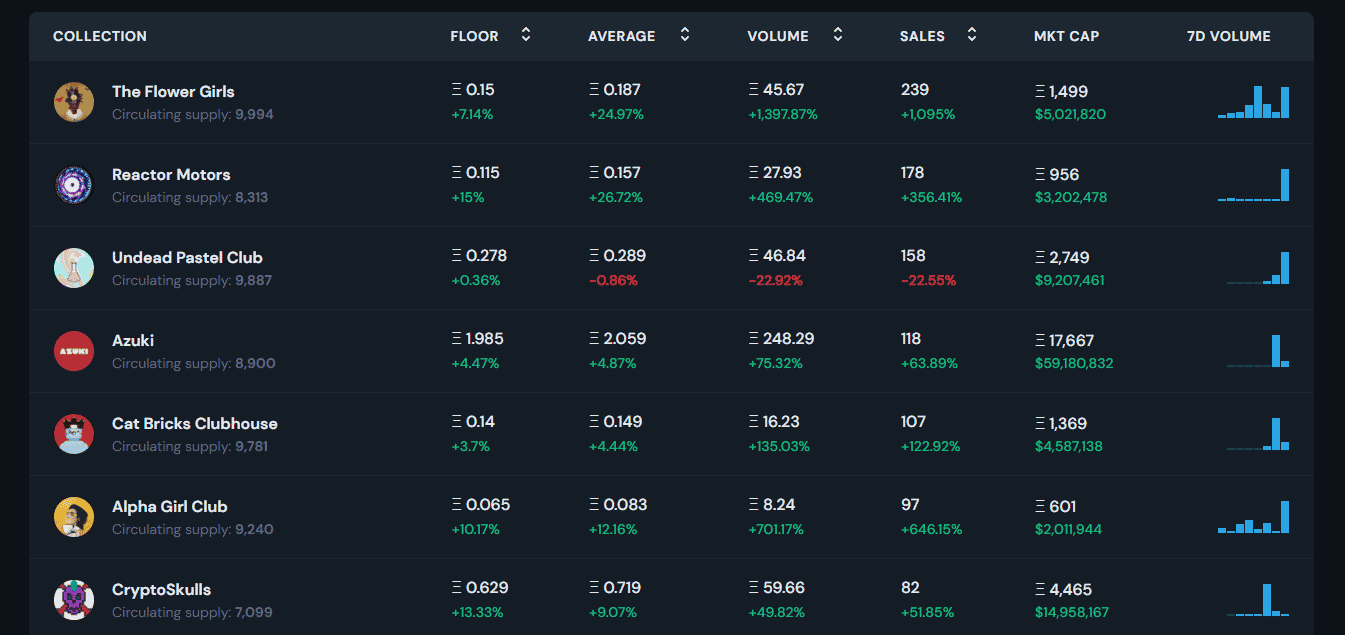This screenshot has width=1345, height=635.
Task: Sort table by Floor column arrows
Action: click(x=526, y=35)
